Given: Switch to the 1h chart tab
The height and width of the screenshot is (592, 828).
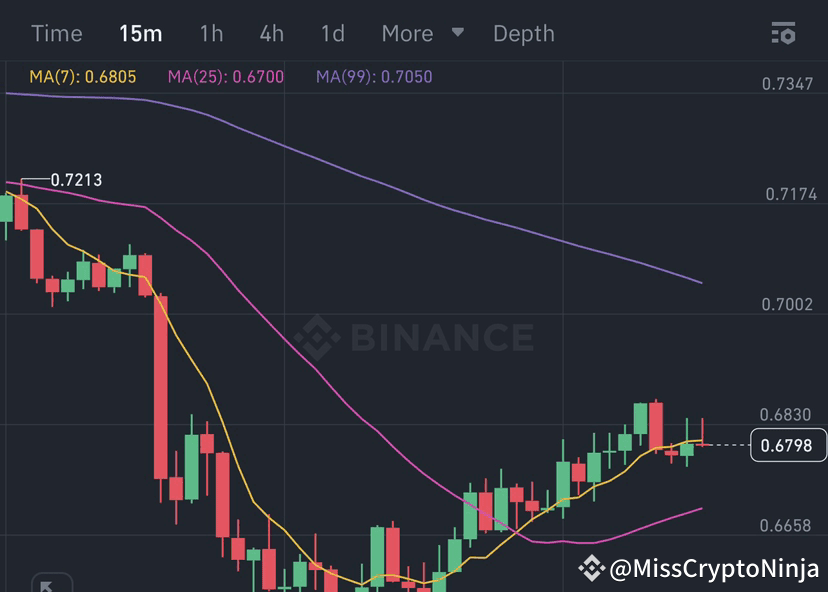Looking at the screenshot, I should 210,33.
